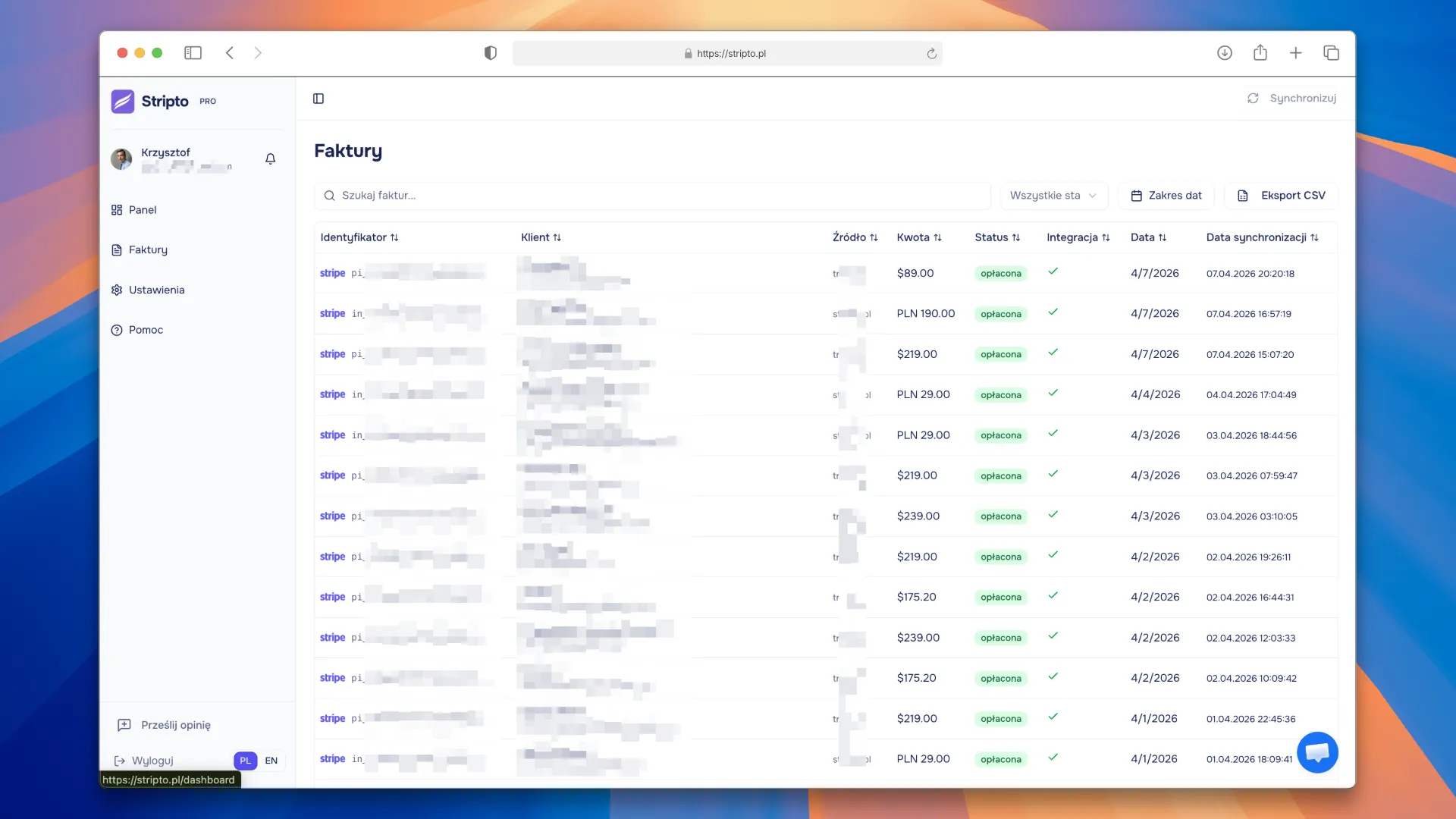Screen dimensions: 1456x819
Task: Go to Panel in the sidebar
Action: 142,210
